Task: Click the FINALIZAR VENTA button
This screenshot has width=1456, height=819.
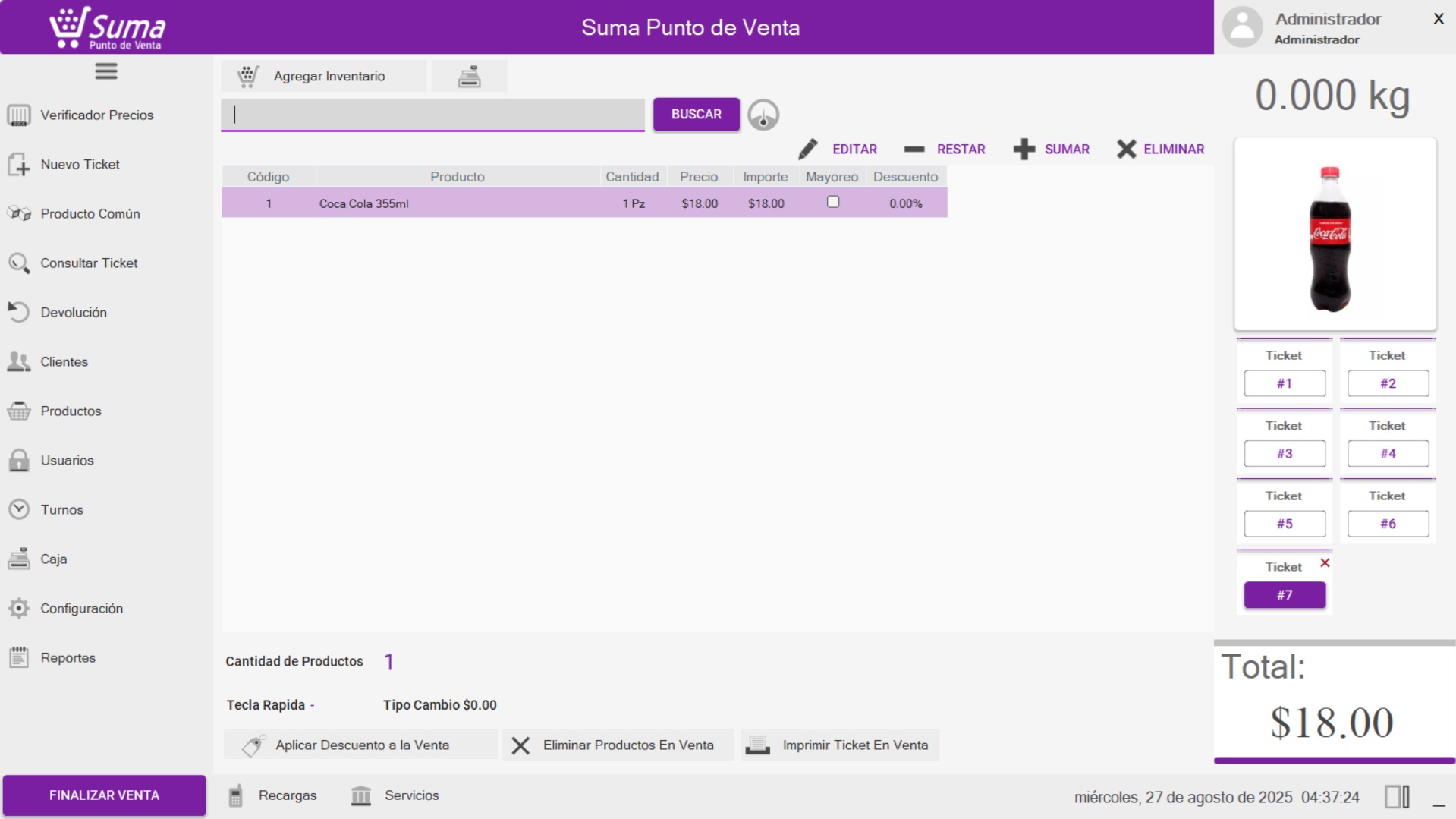Action: (x=104, y=795)
